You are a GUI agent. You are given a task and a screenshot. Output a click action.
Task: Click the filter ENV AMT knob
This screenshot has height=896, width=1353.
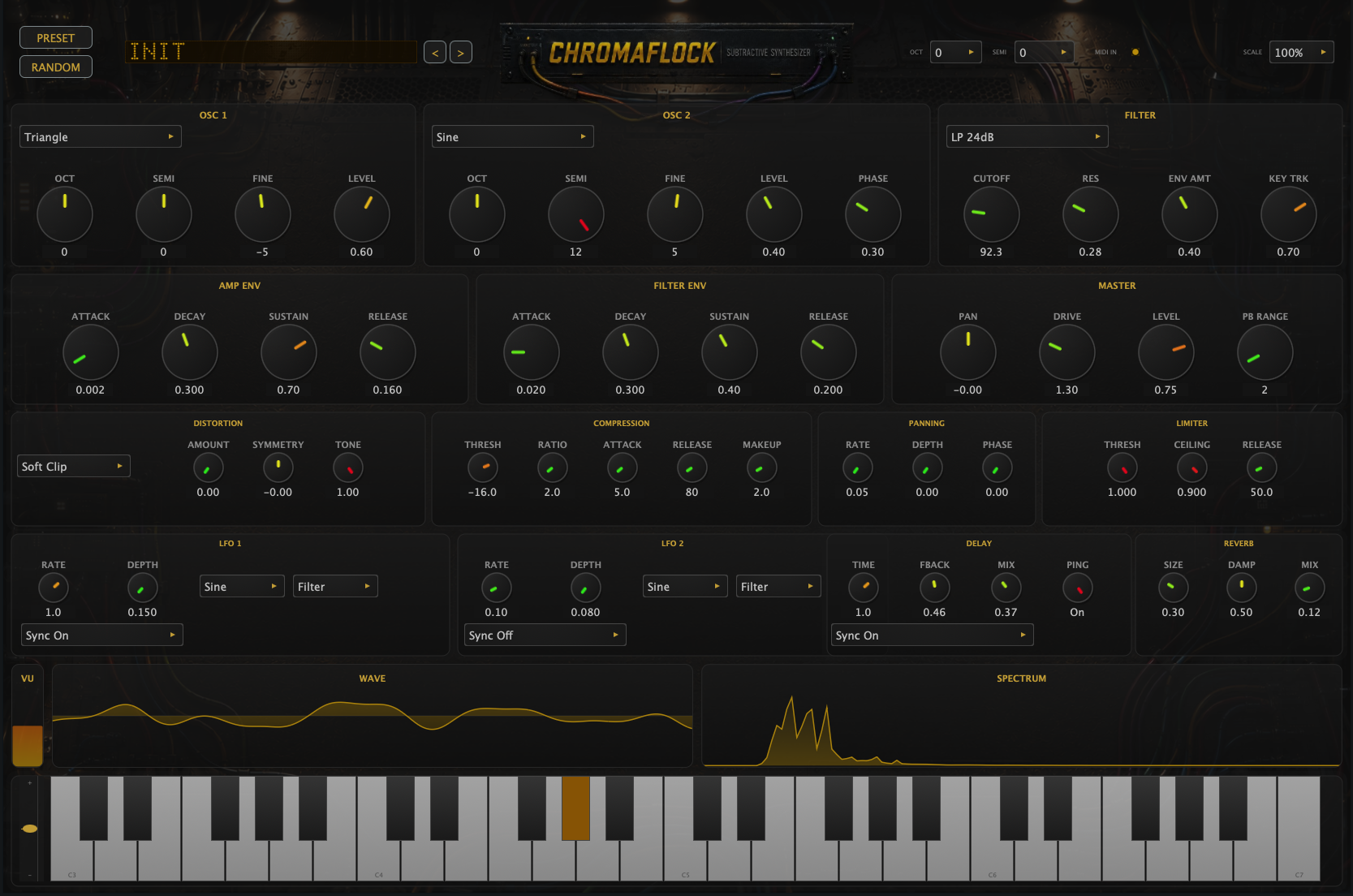[1190, 214]
